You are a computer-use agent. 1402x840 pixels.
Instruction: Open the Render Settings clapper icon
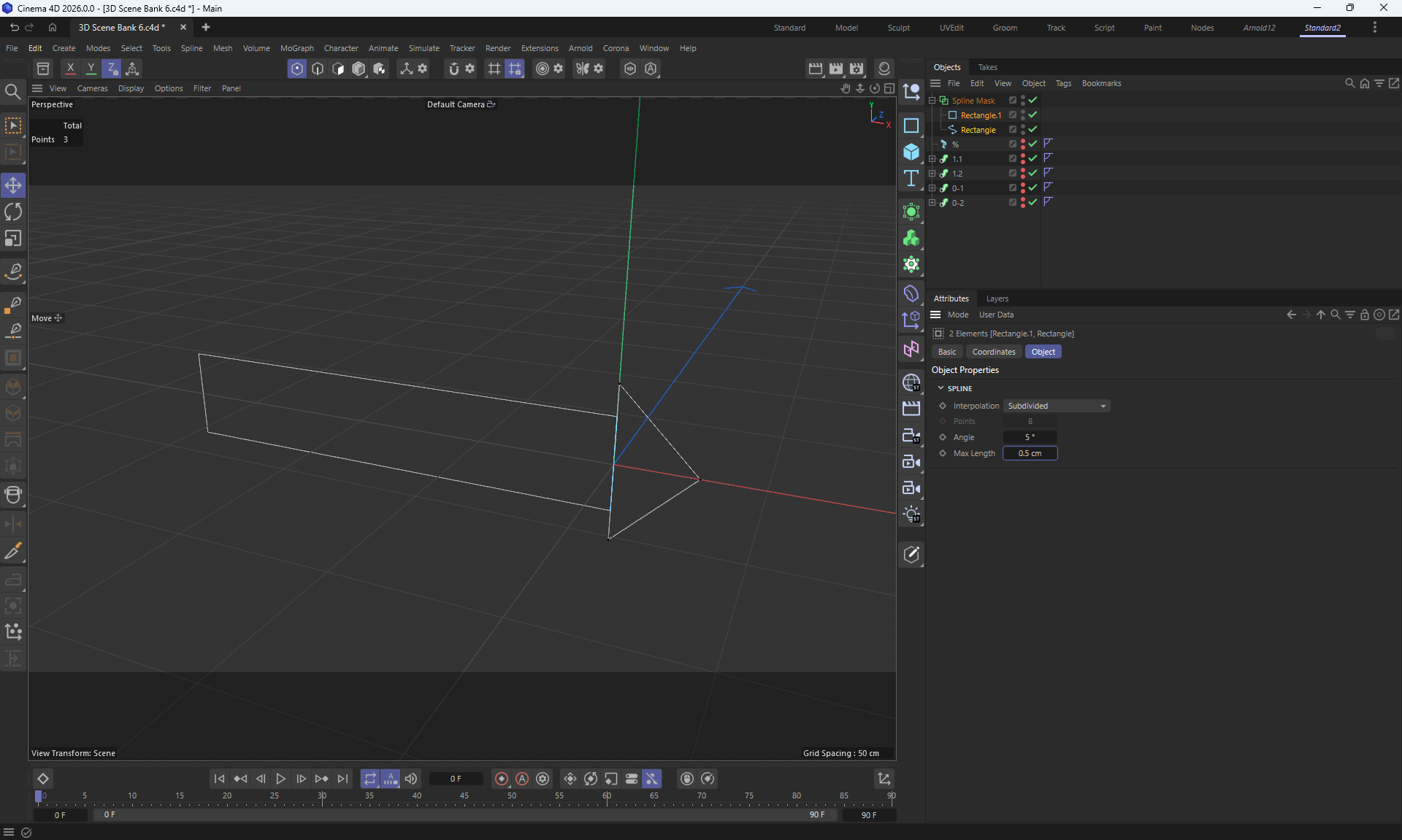click(x=856, y=69)
